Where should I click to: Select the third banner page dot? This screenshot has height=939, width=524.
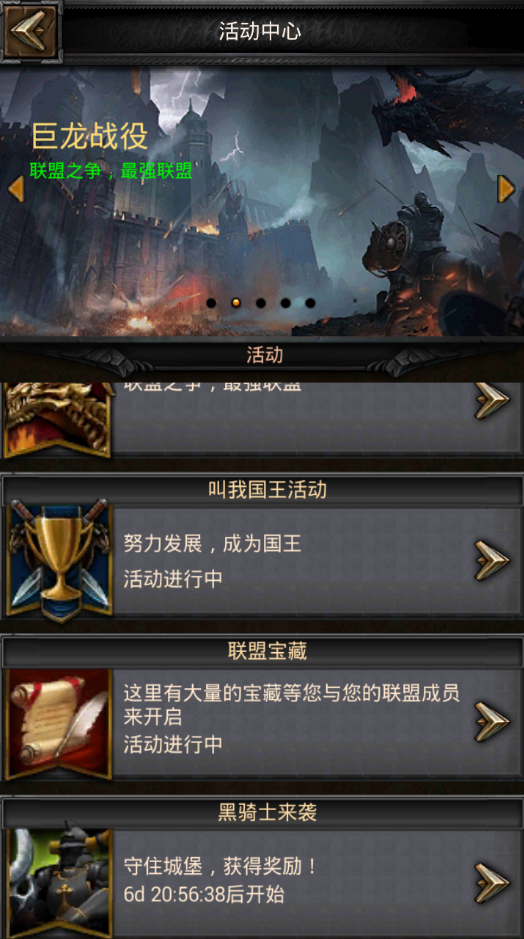[x=261, y=303]
